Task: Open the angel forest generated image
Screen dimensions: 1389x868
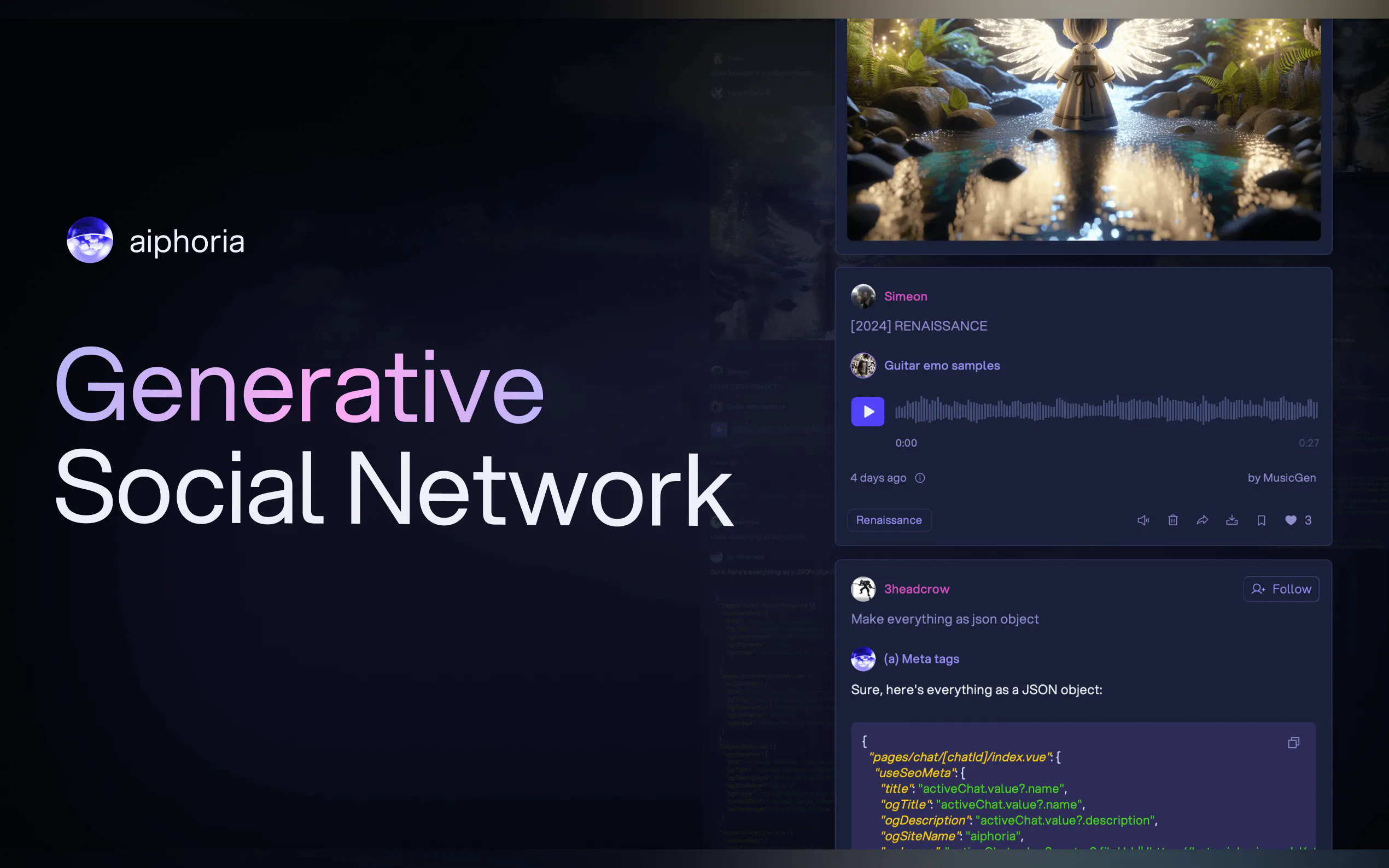Action: coord(1083,129)
